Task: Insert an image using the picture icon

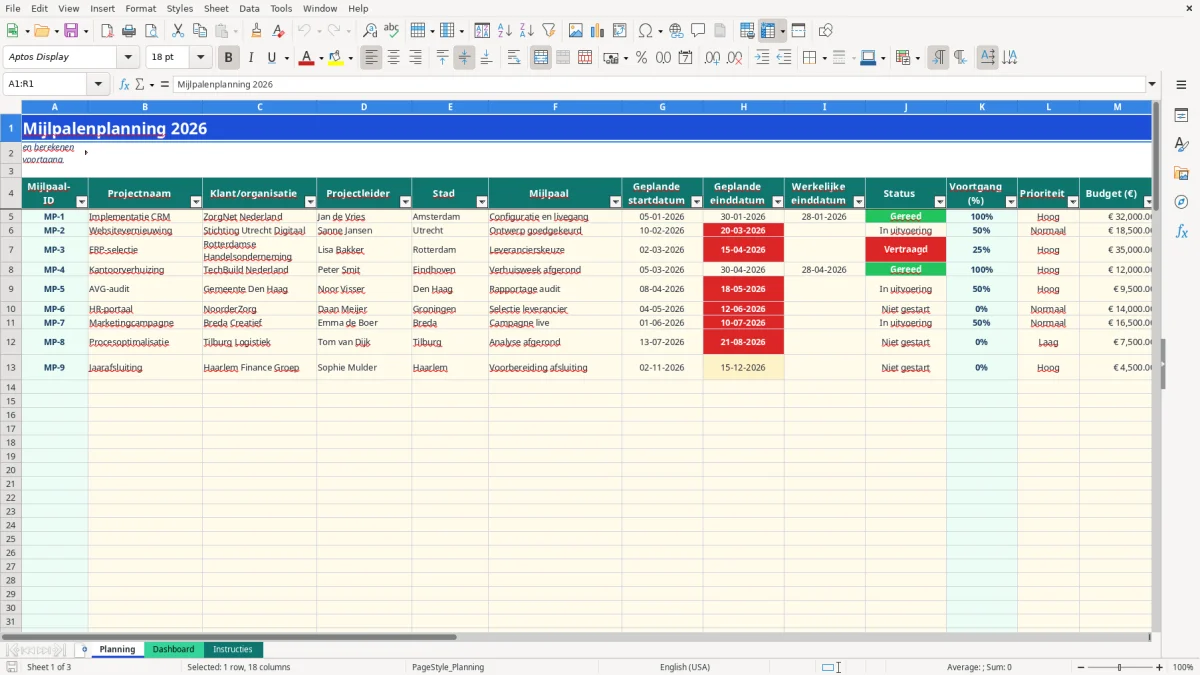Action: pos(576,31)
